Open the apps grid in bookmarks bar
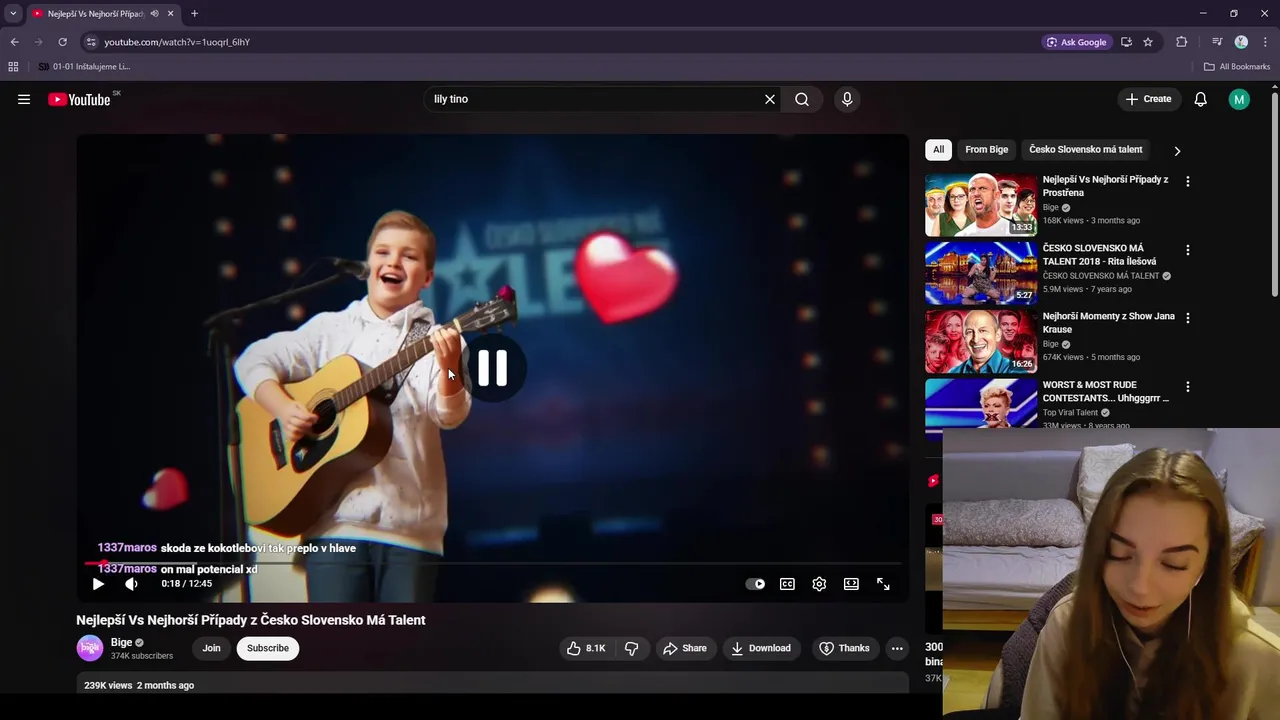The height and width of the screenshot is (720, 1280). [x=13, y=67]
